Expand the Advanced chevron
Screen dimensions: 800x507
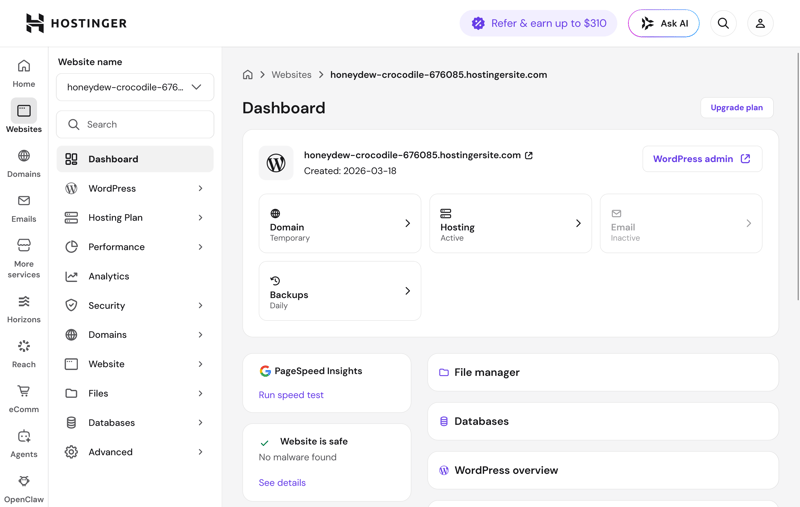click(201, 452)
